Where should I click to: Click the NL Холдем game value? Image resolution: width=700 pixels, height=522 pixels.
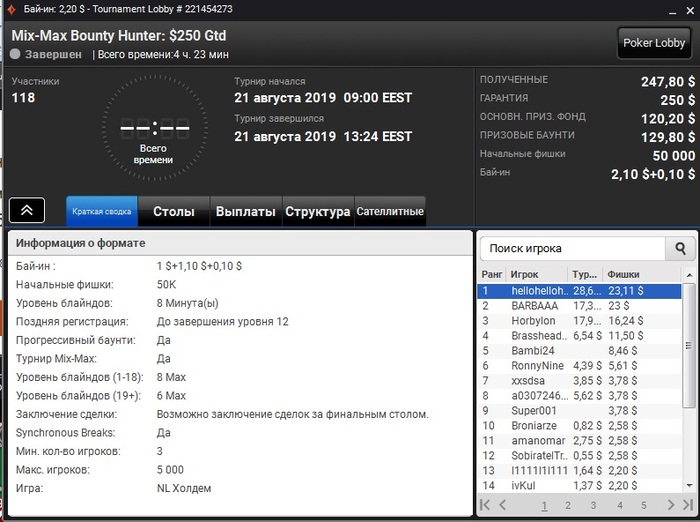tap(184, 488)
